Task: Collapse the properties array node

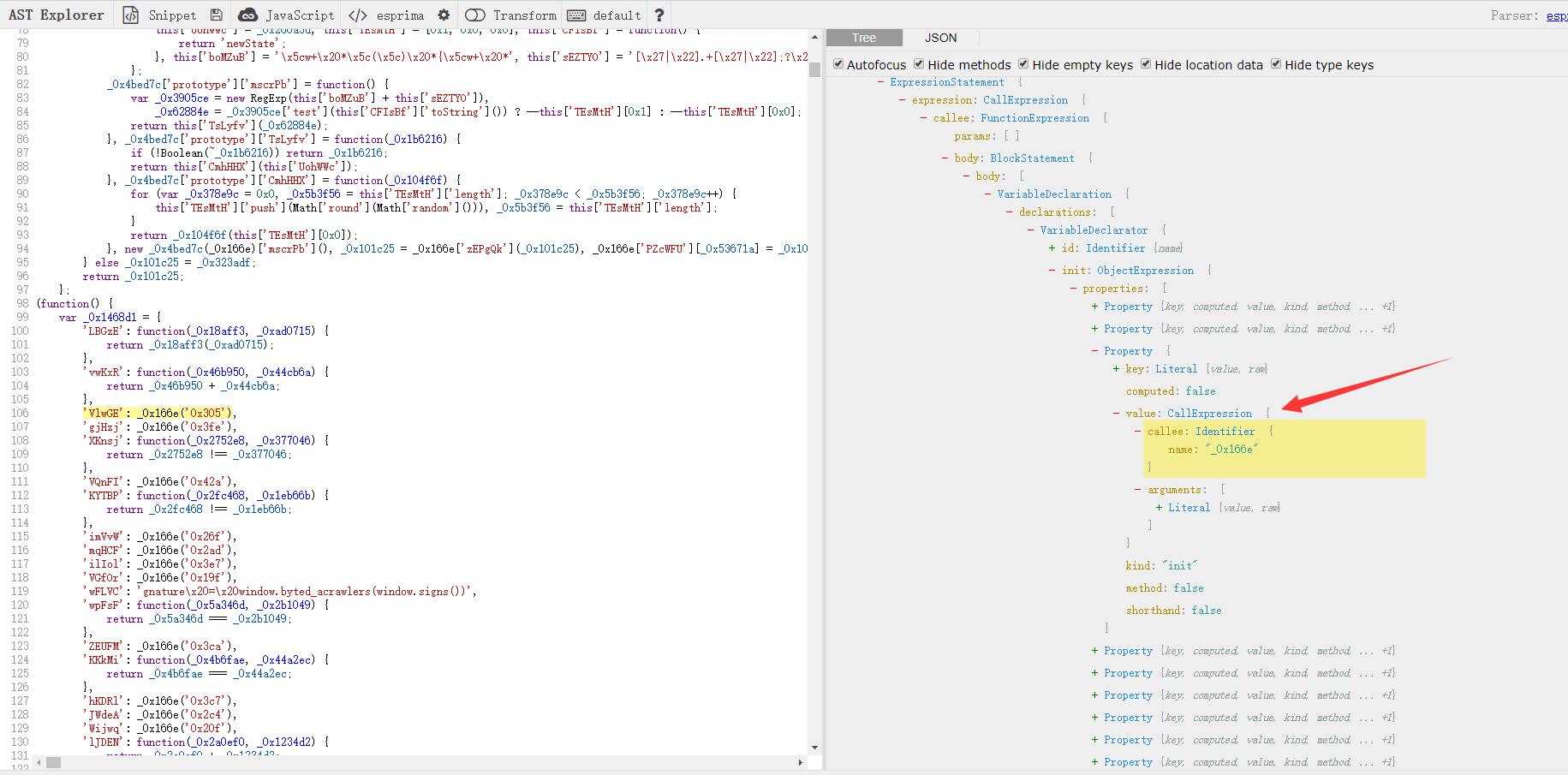Action: click(1074, 289)
